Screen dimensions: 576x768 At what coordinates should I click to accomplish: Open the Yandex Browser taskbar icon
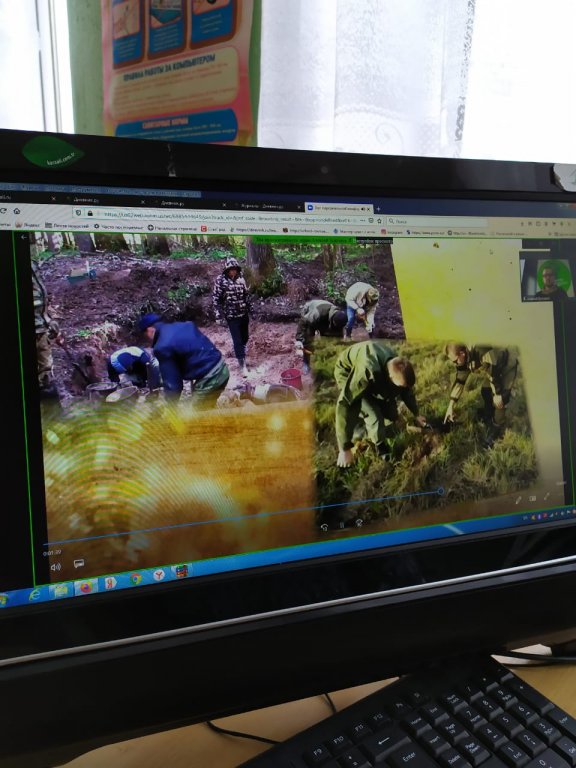point(159,575)
